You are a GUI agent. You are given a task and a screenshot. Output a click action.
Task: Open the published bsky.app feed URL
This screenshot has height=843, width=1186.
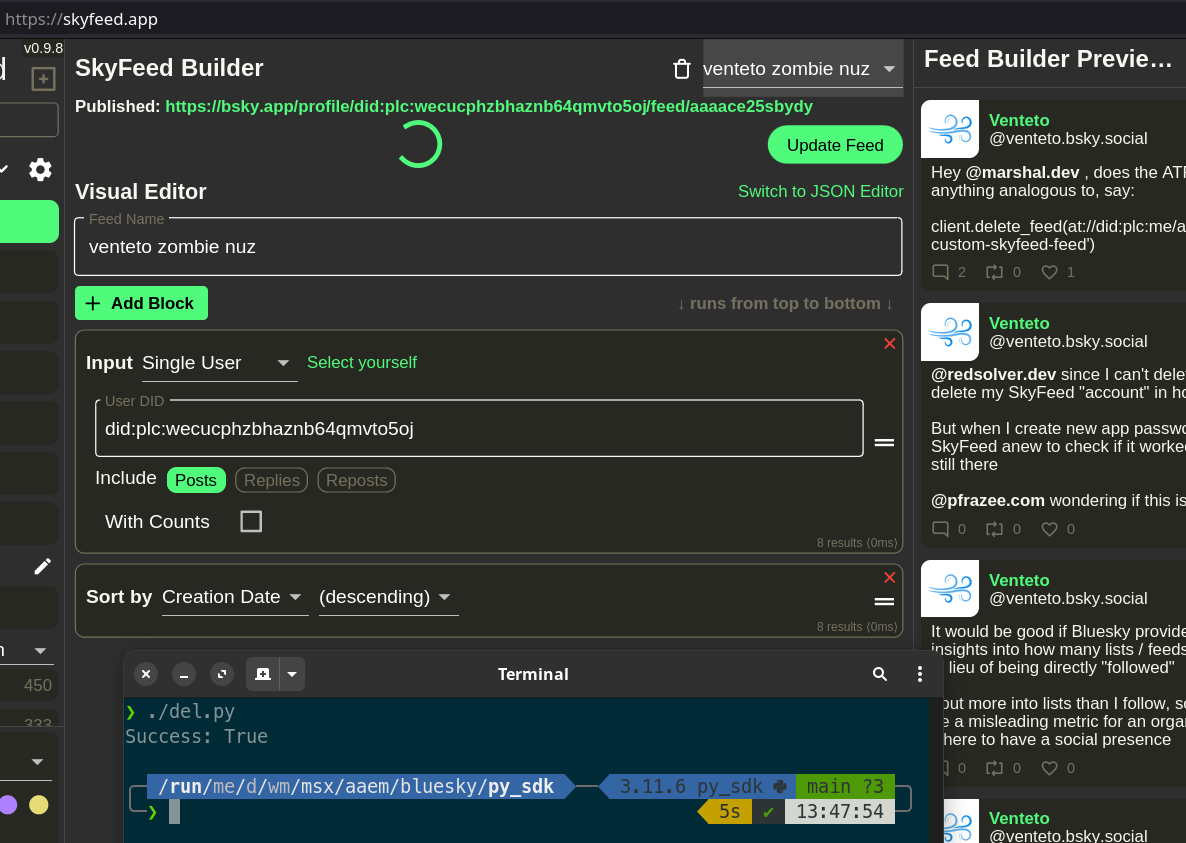[489, 107]
